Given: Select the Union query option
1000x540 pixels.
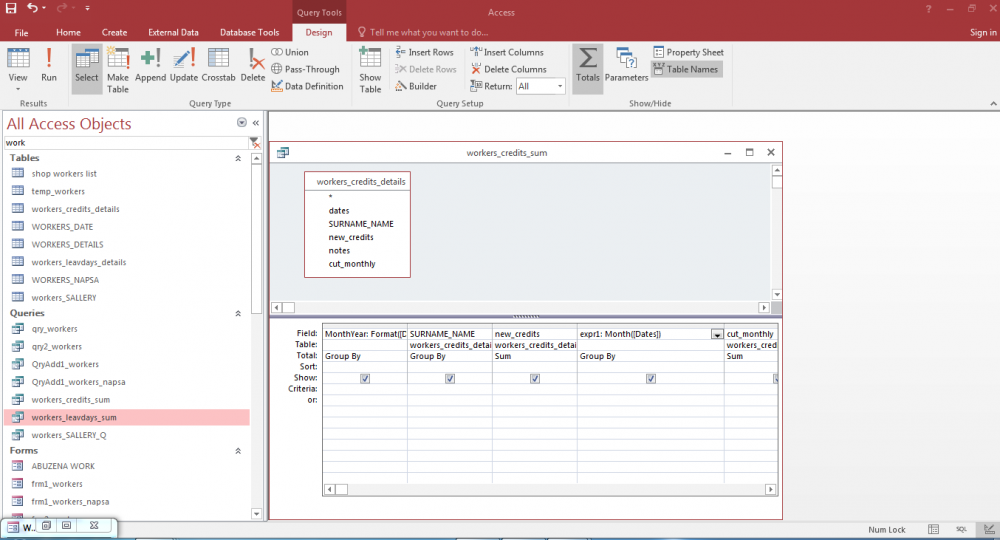Looking at the screenshot, I should pos(290,52).
